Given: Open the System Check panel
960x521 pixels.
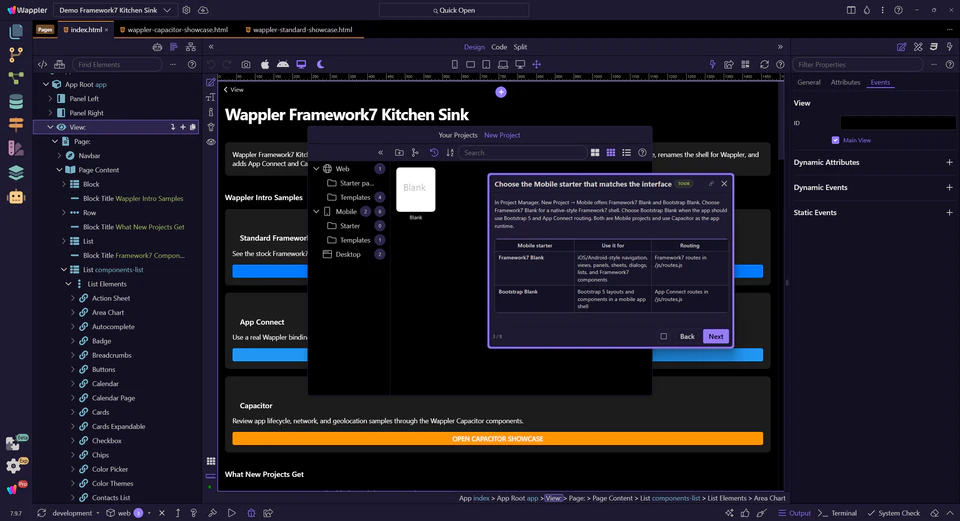Looking at the screenshot, I should [x=894, y=513].
